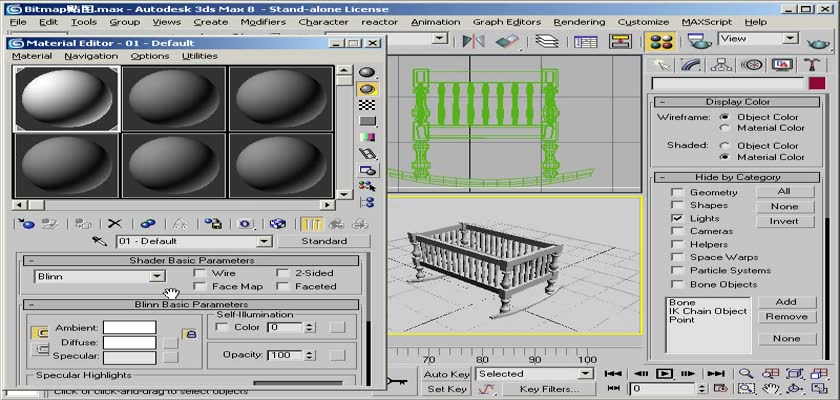Click Maximize Viewport Toggle icon

click(x=820, y=388)
